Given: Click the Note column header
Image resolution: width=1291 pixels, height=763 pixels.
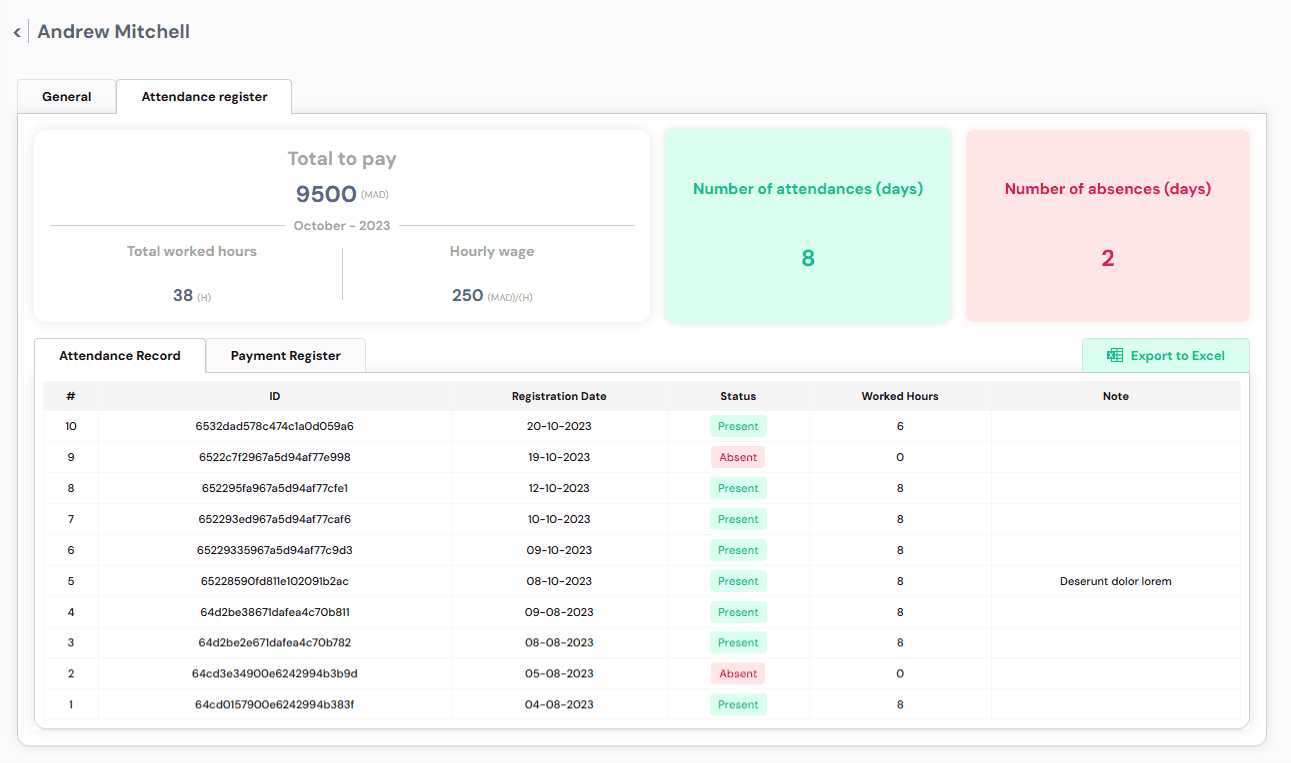Looking at the screenshot, I should (1116, 396).
